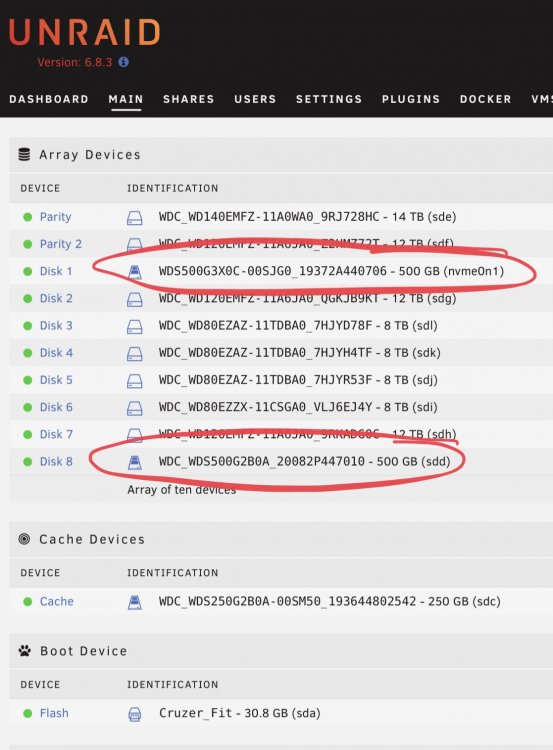Screen dimensions: 553x750
Task: Click the green status dot for Disk 2
Action: [28, 298]
